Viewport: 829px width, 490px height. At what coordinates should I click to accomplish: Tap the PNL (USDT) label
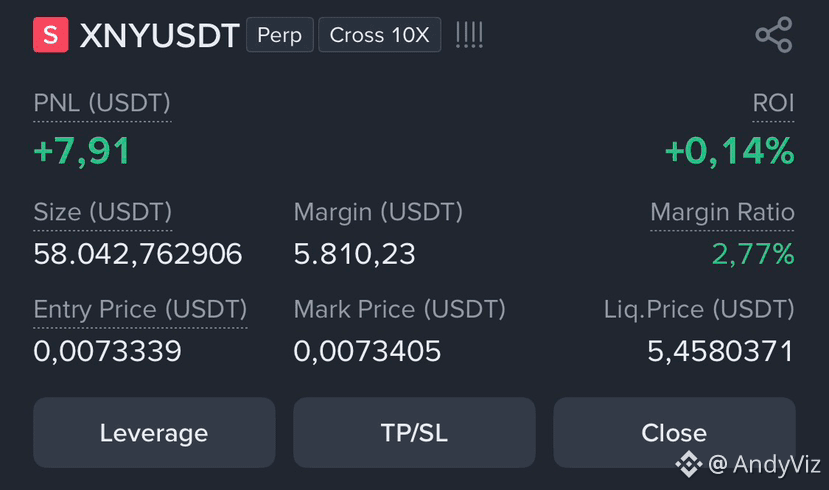(x=102, y=103)
